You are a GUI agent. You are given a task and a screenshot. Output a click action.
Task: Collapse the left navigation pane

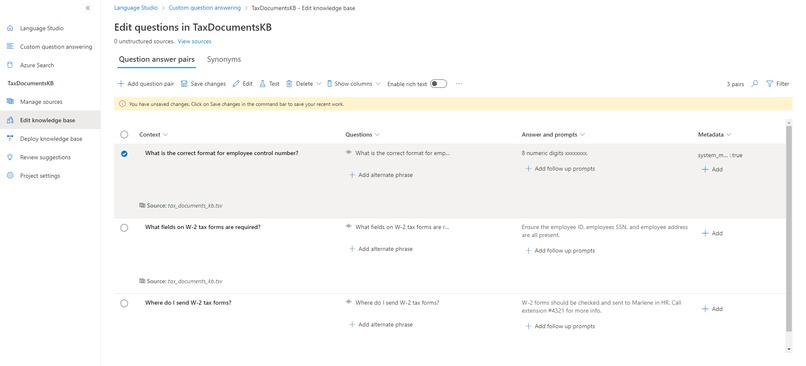tap(88, 8)
